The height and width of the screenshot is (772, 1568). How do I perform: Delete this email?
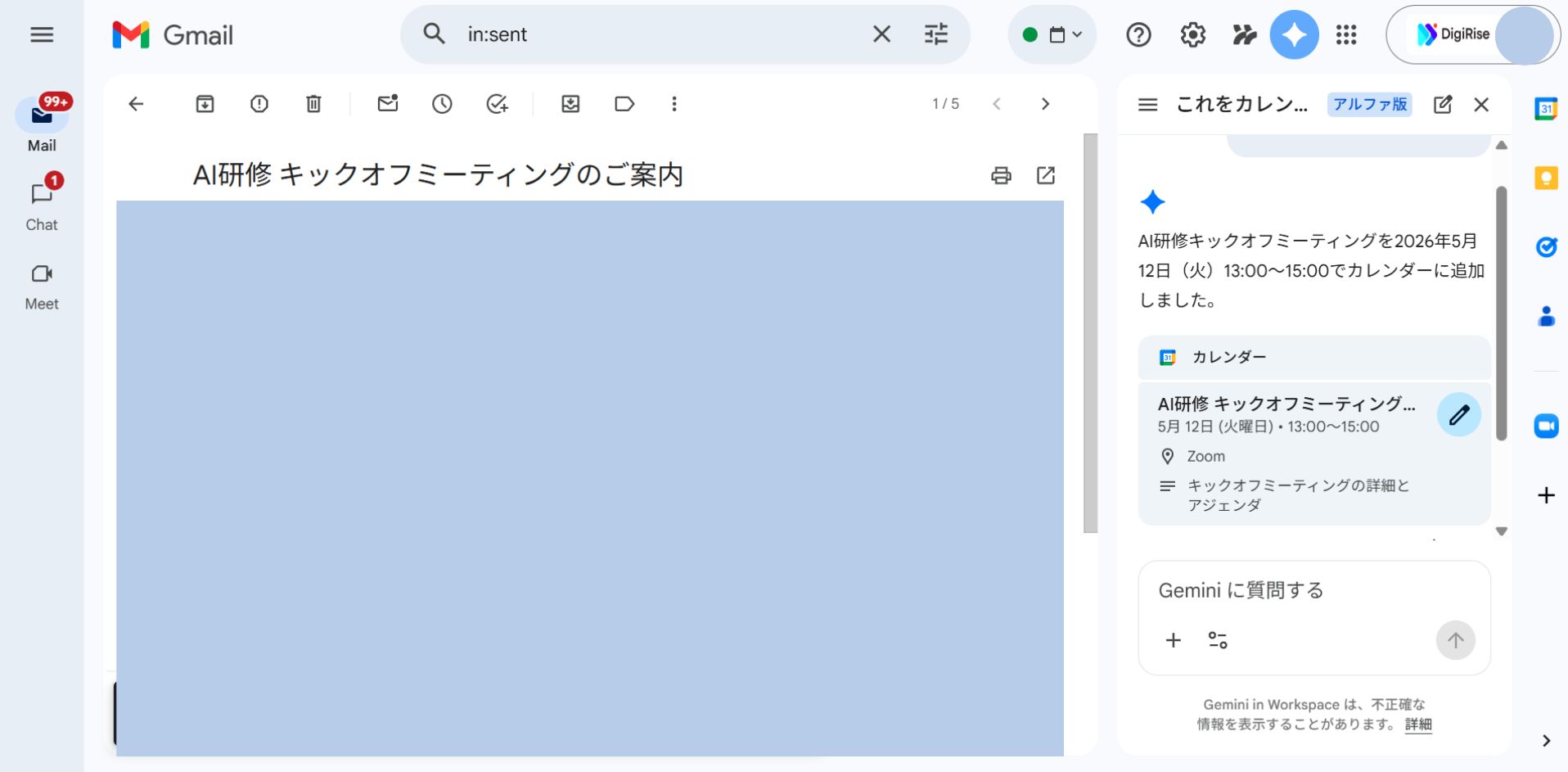point(312,104)
